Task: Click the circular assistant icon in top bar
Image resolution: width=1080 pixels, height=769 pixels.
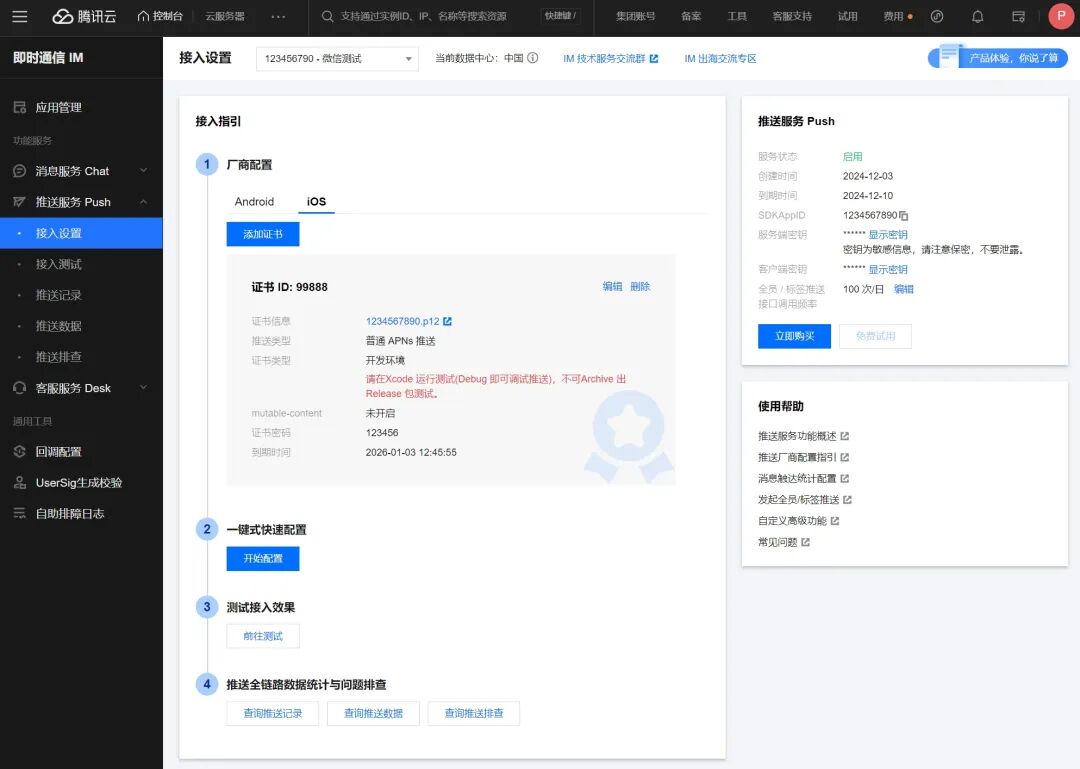Action: pyautogui.click(x=937, y=17)
